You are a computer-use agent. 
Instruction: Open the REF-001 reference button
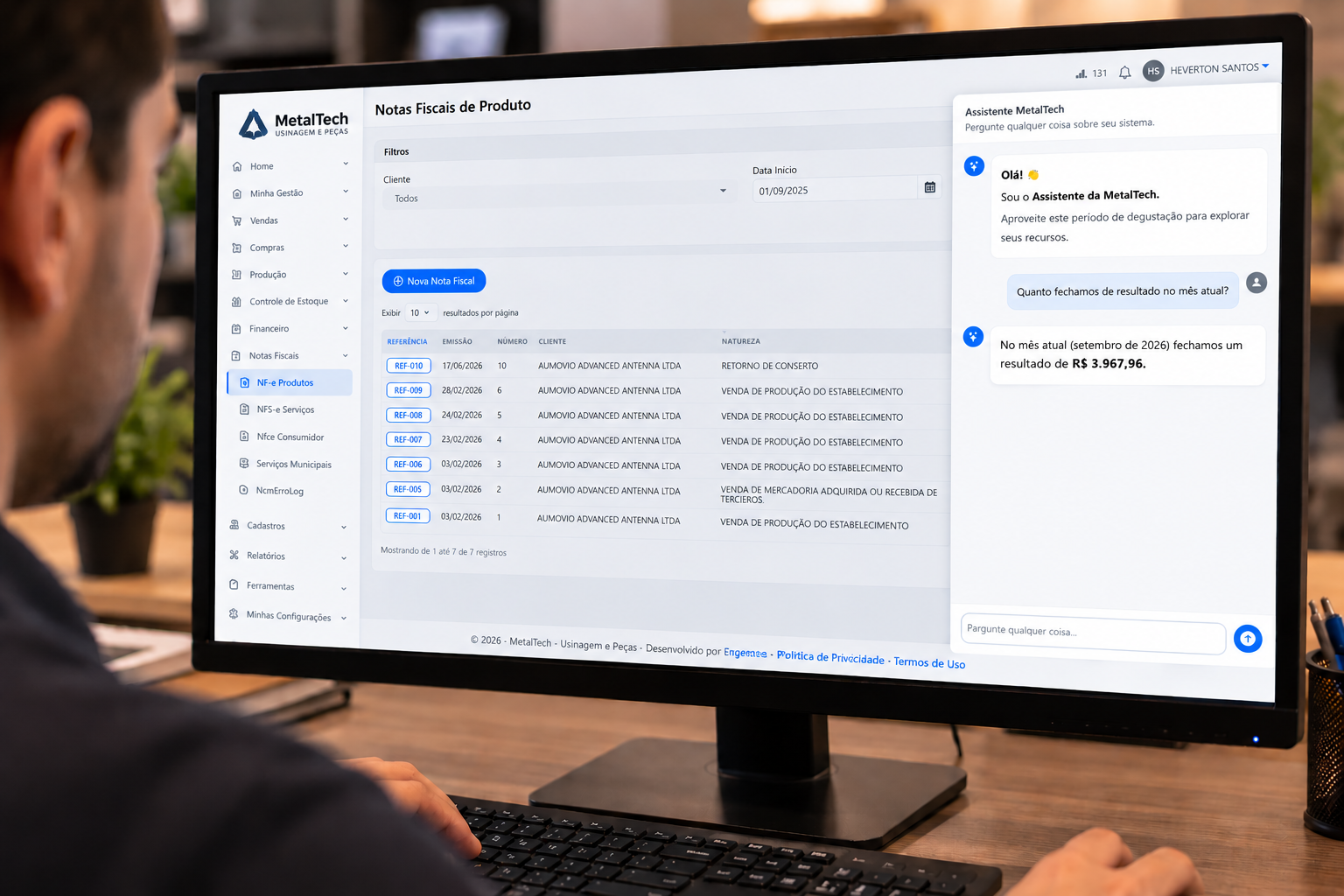(x=408, y=515)
